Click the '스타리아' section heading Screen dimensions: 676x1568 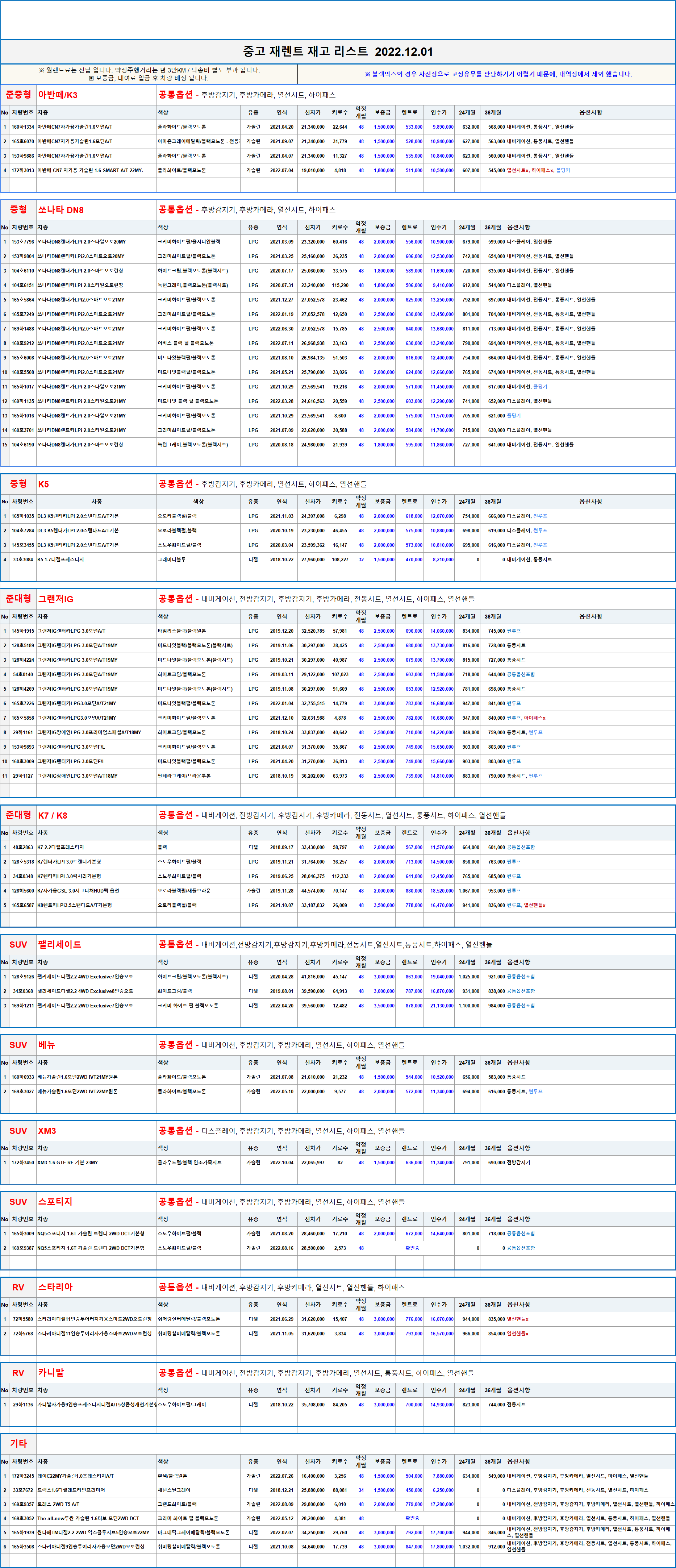[x=55, y=1288]
